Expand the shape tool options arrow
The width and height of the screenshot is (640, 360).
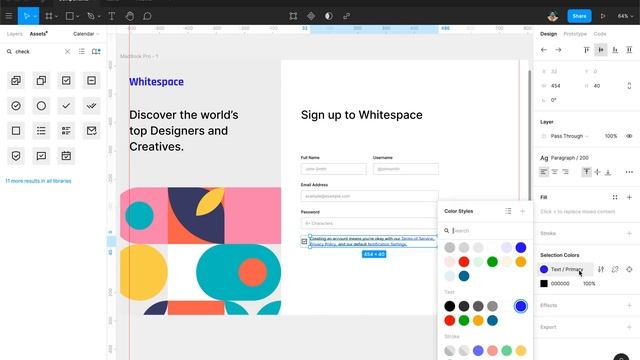pos(78,16)
